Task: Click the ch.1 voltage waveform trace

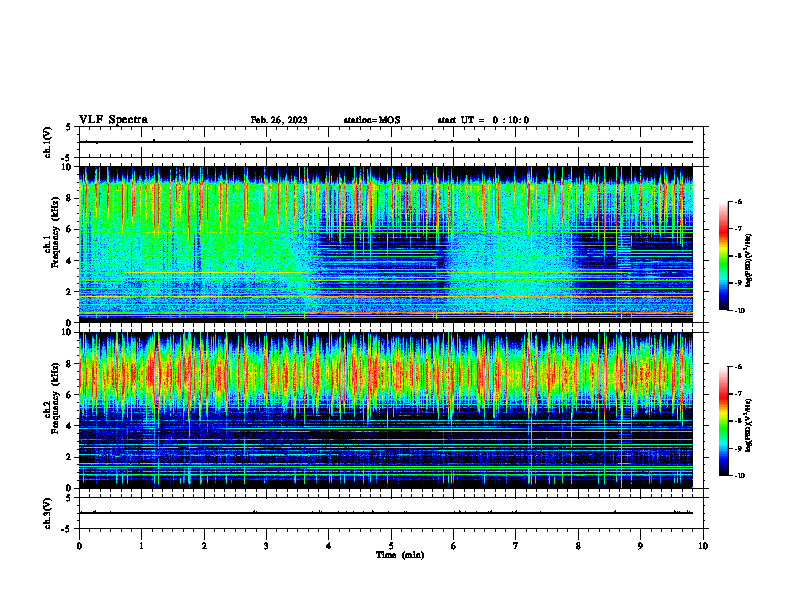Action: (386, 142)
